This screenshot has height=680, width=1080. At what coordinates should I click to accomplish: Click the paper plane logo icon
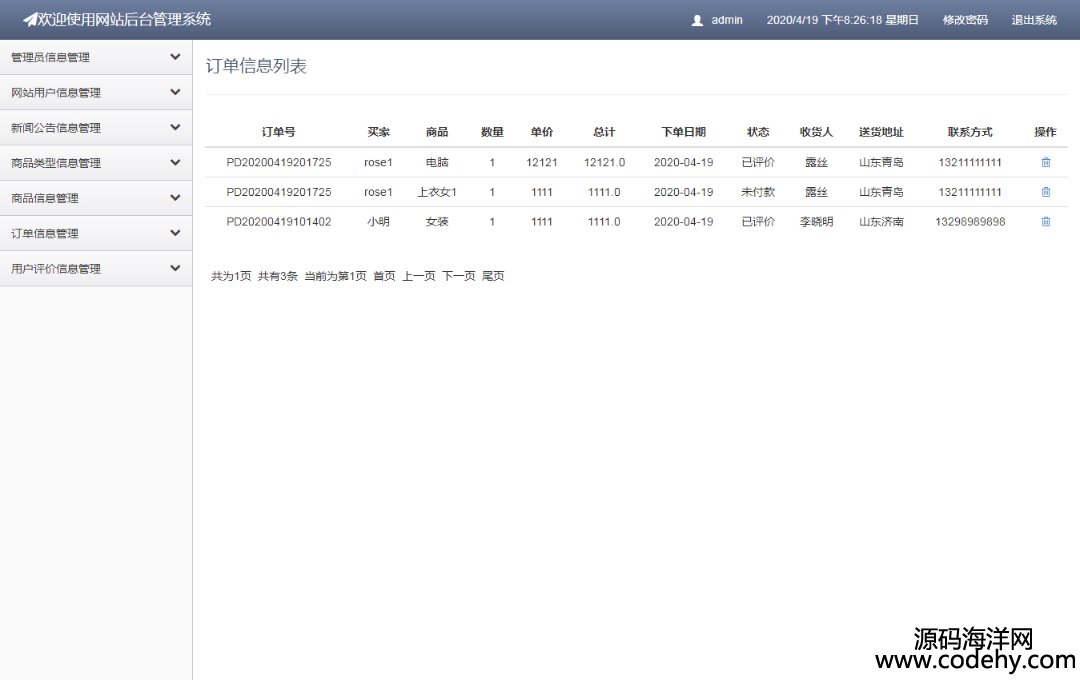coord(30,20)
